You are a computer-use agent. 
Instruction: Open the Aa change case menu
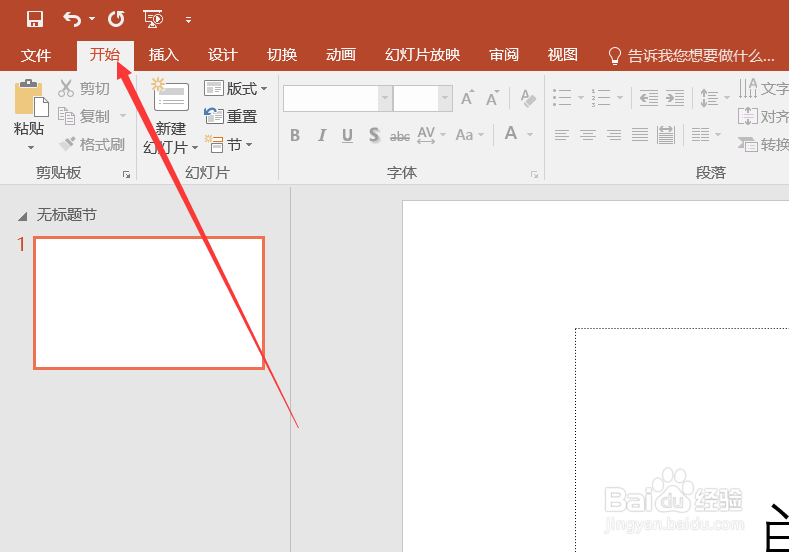click(469, 135)
